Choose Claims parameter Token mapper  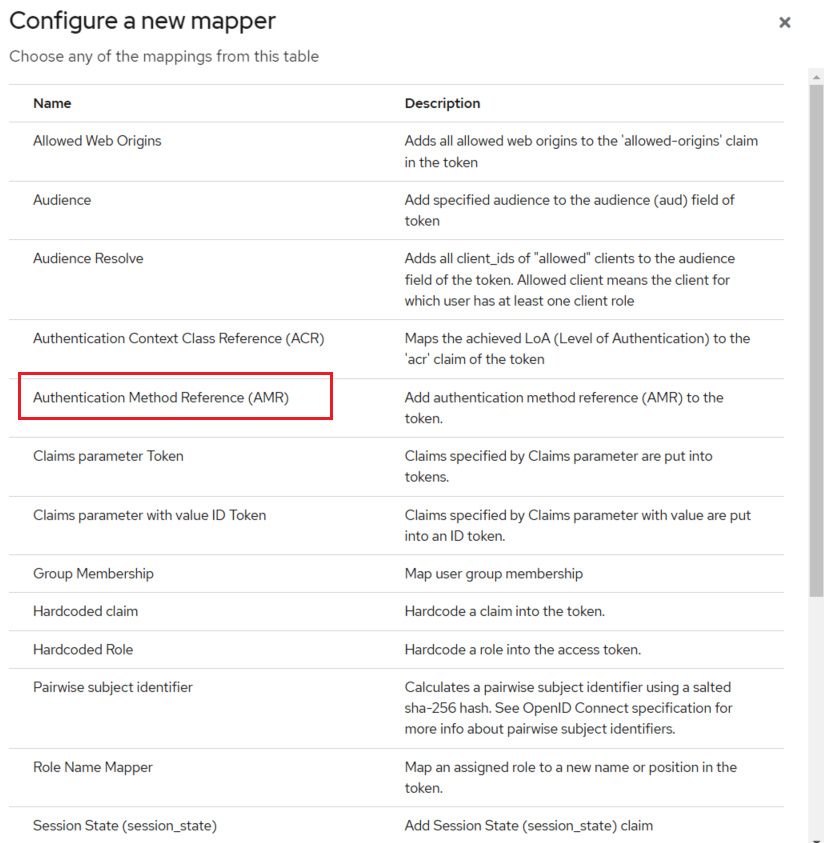[x=108, y=456]
